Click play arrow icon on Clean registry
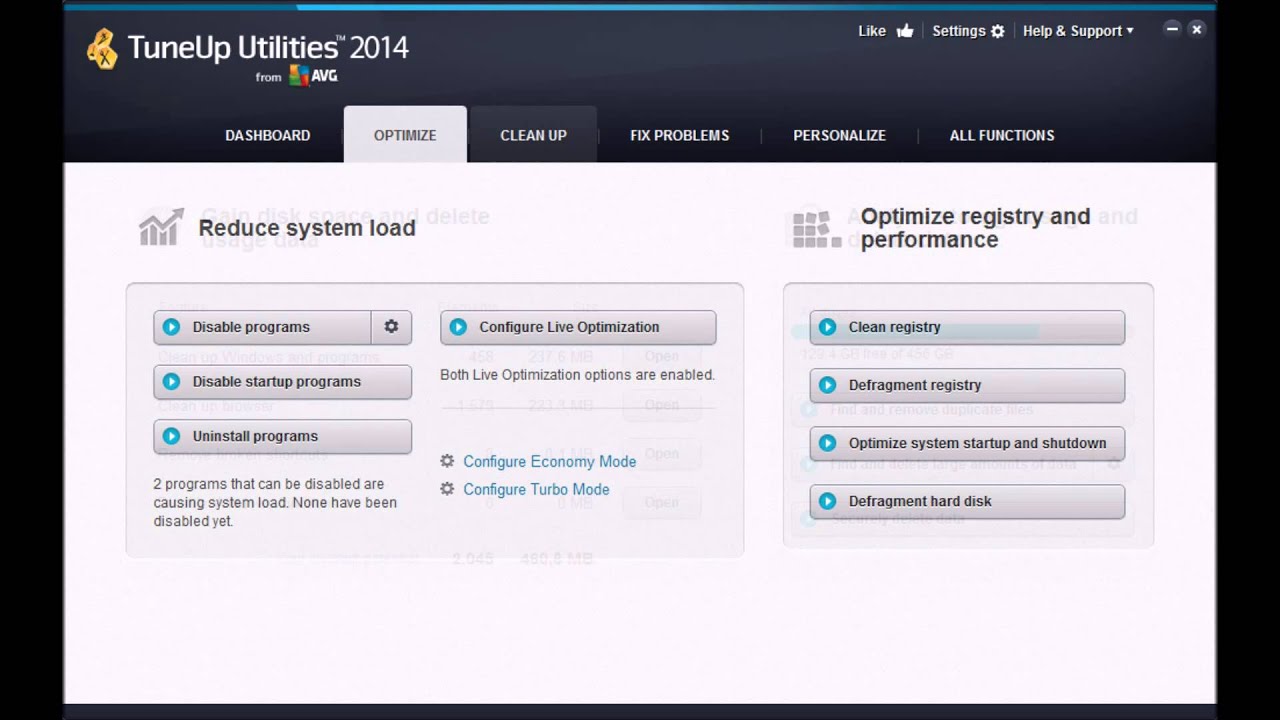This screenshot has width=1280, height=720. tap(827, 327)
